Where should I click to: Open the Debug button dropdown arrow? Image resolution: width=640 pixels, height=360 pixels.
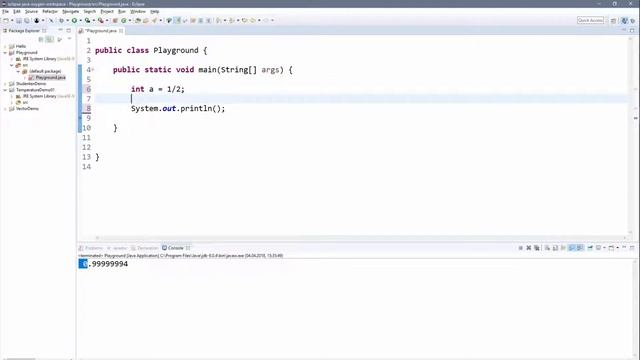[x=67, y=20]
